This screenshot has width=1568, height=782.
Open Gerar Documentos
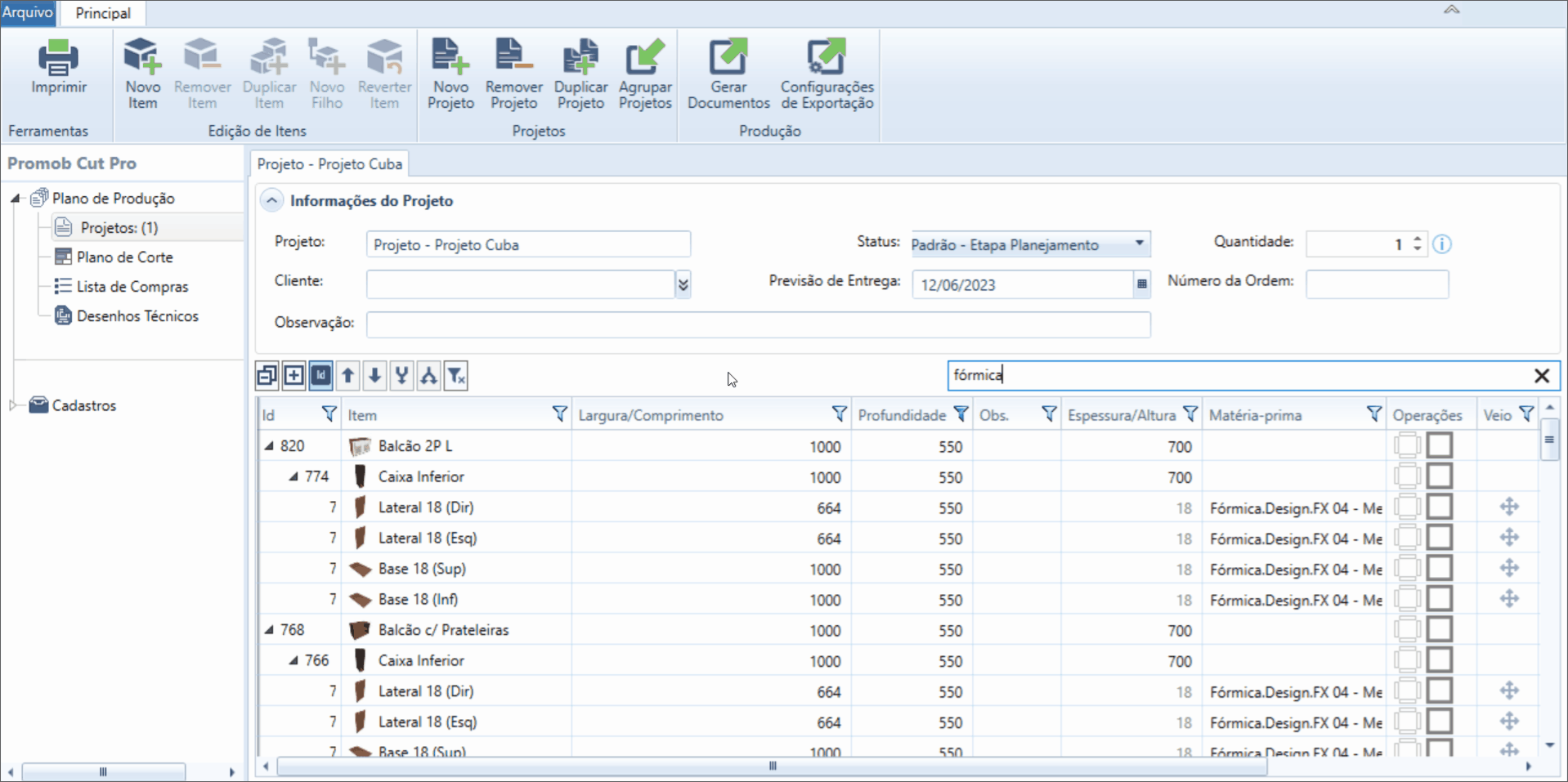728,74
